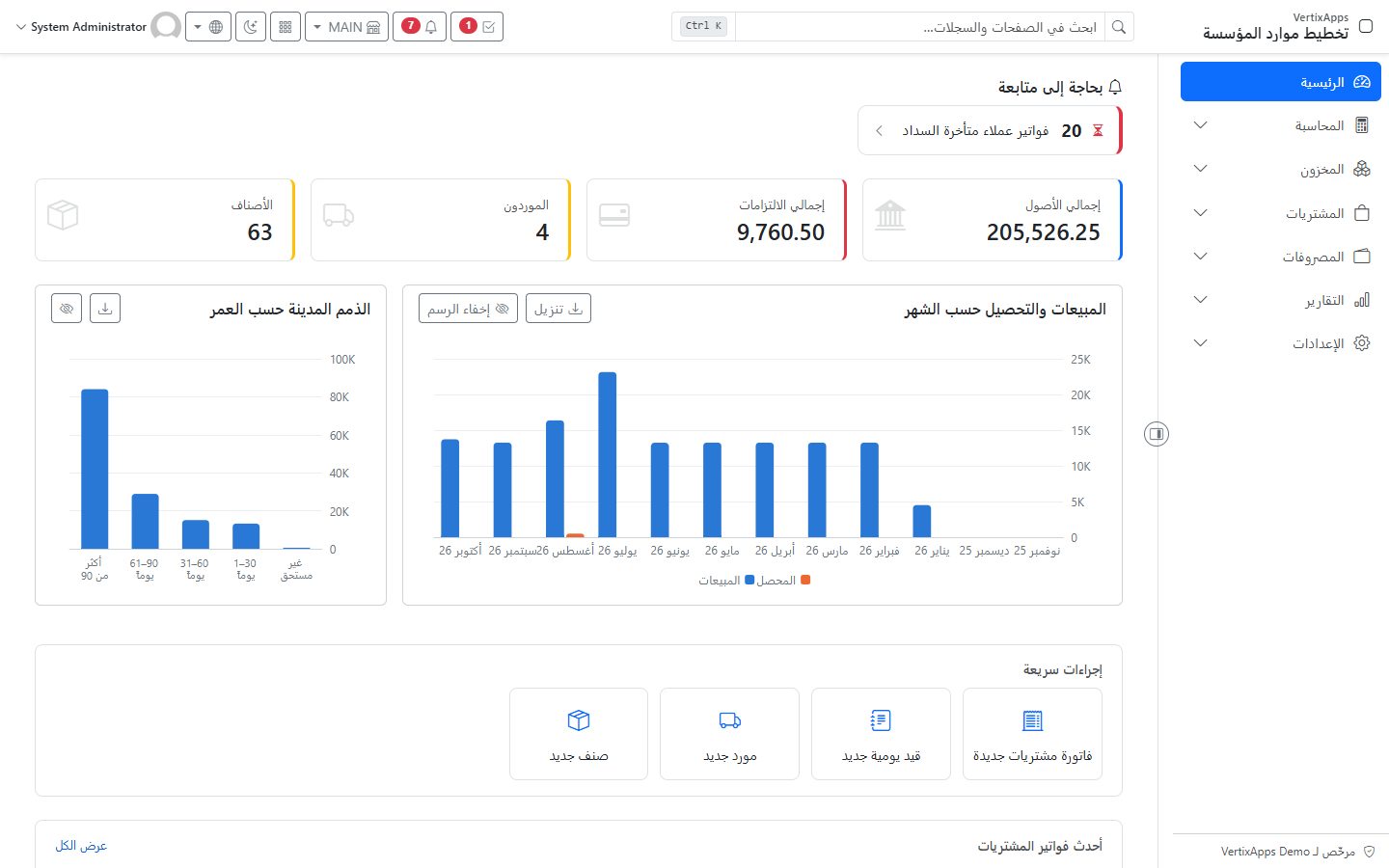The width and height of the screenshot is (1389, 868).
Task: Click the magnifier search icon
Action: [x=1119, y=27]
